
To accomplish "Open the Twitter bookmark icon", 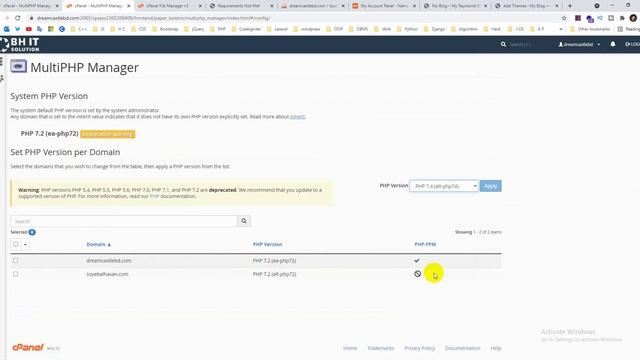I will (x=18, y=29).
